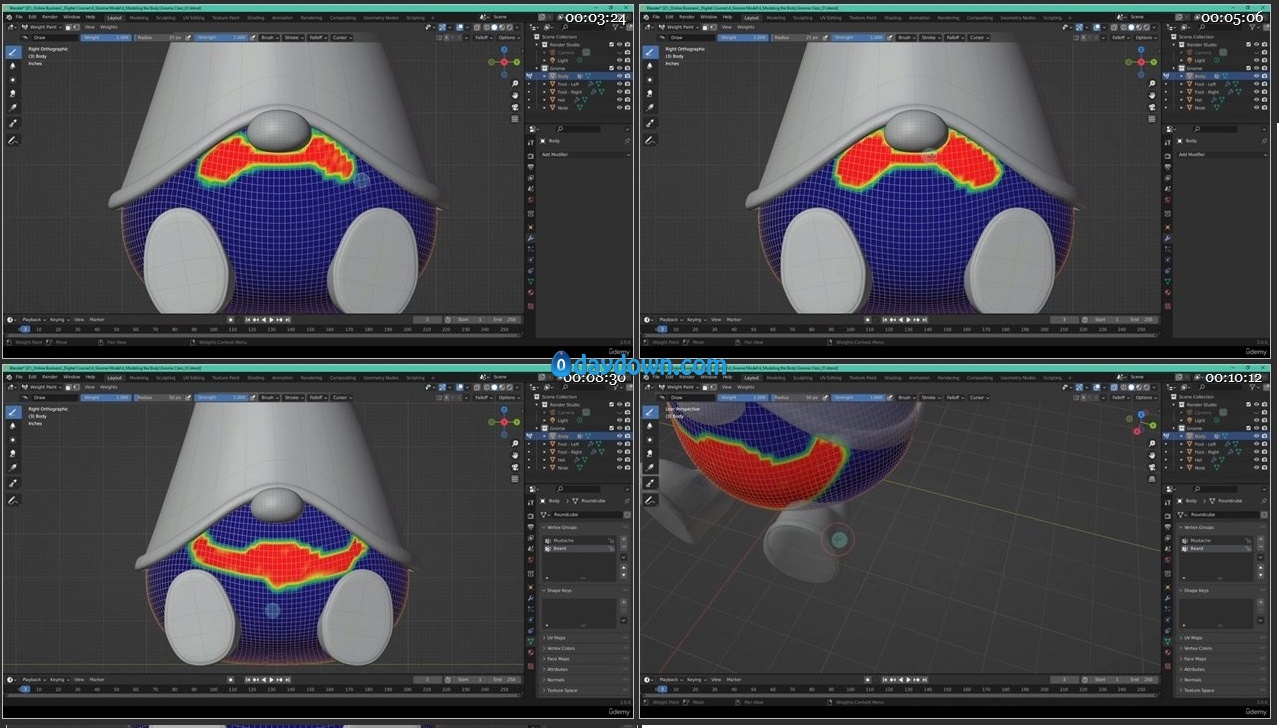Select the Annotate tool in the 00:10:12 frame
1279x728 pixels.
(x=651, y=500)
